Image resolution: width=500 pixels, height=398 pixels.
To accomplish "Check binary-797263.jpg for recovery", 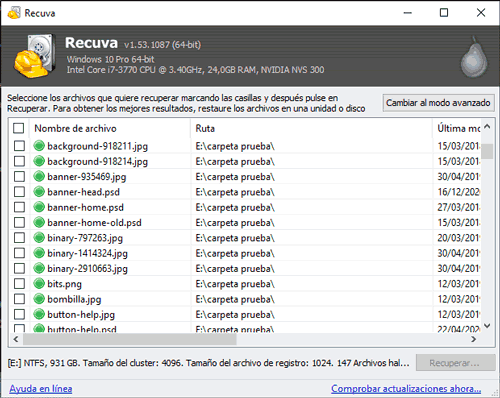I will coord(19,238).
